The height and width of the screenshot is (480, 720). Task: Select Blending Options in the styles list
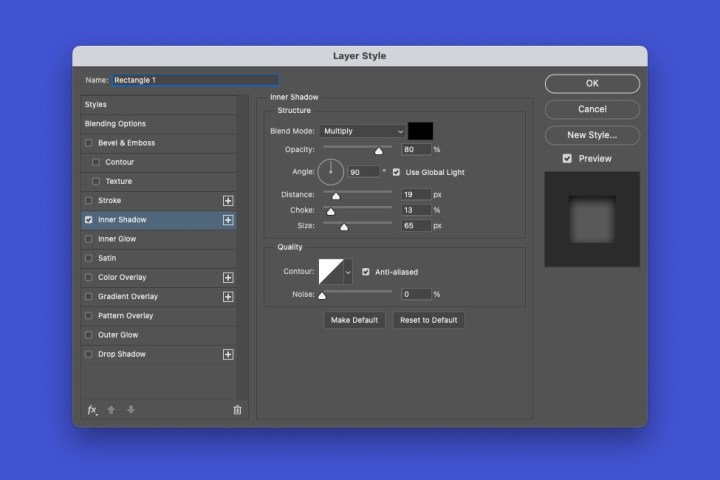115,124
